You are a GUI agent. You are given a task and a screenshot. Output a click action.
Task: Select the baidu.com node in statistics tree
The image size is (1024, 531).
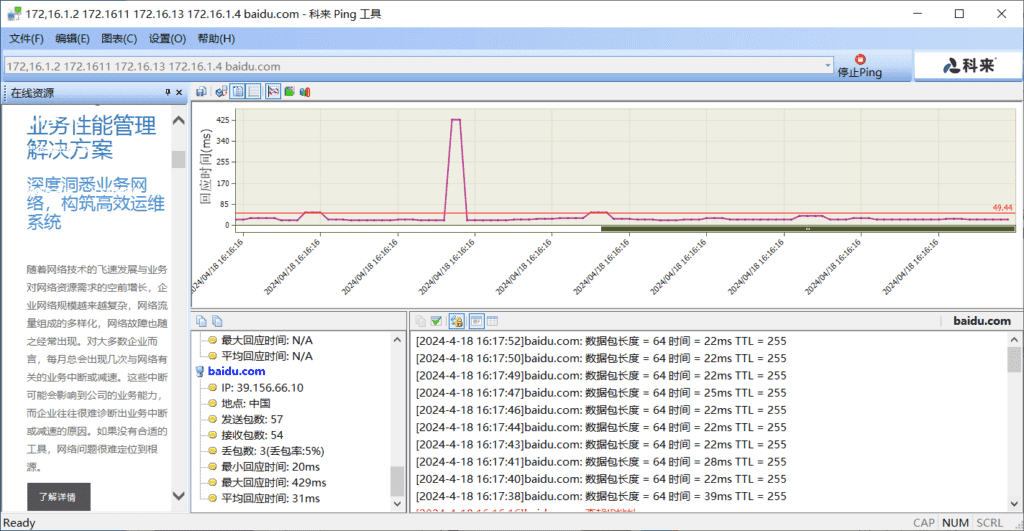click(x=237, y=371)
